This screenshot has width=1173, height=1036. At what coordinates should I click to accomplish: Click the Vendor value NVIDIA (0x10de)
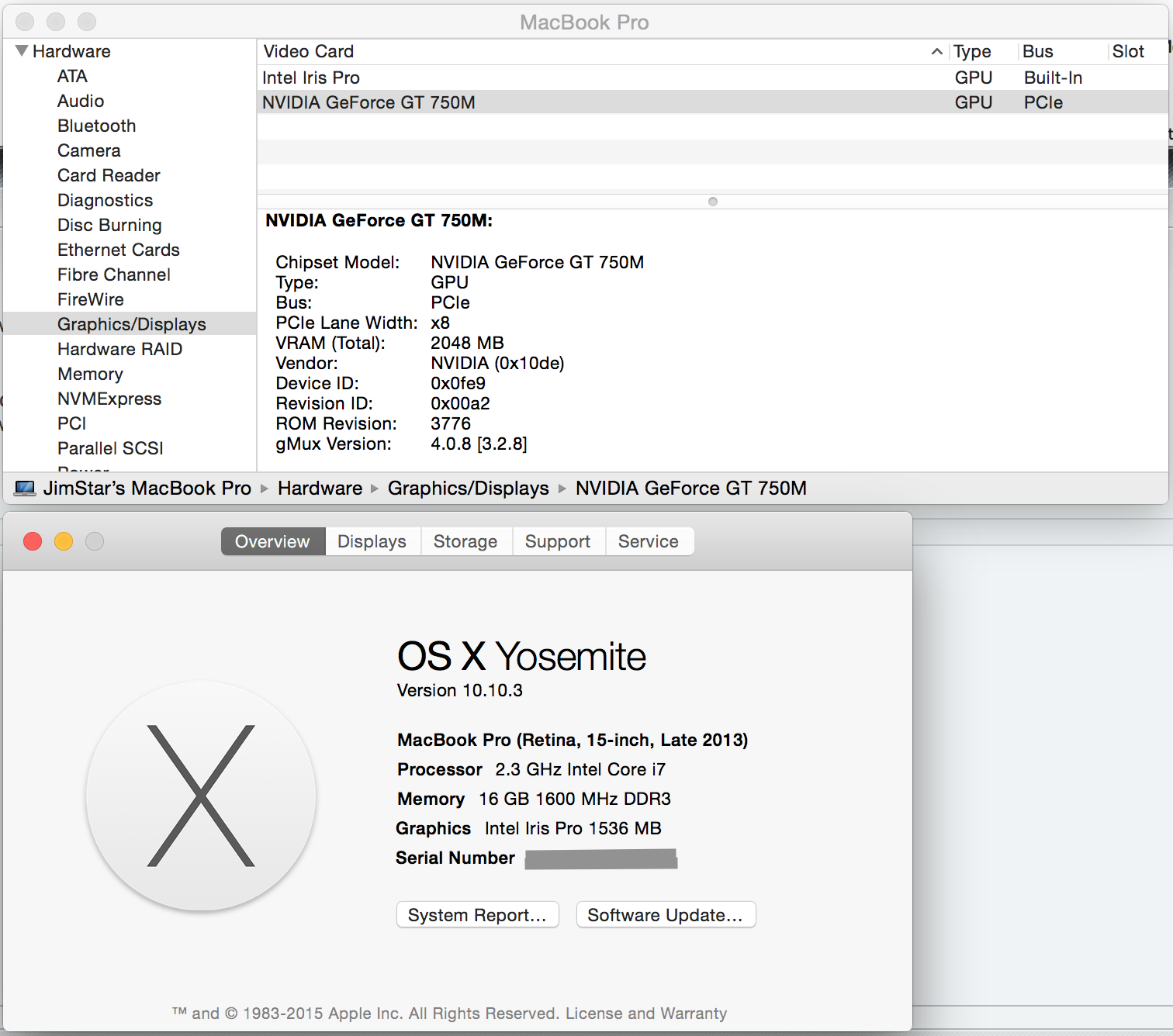coord(497,363)
